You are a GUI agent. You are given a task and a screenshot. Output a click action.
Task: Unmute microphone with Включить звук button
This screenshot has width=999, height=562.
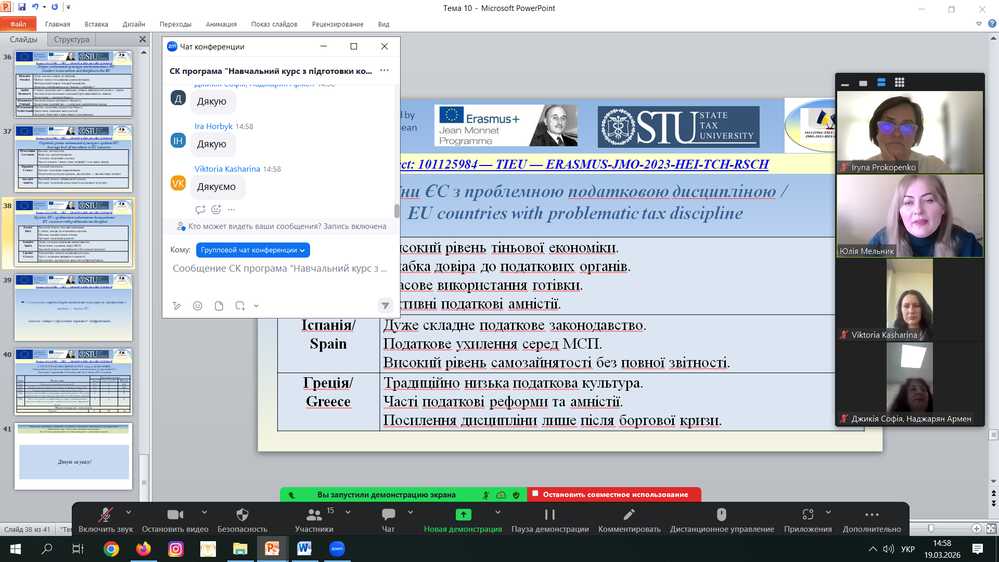pyautogui.click(x=105, y=515)
